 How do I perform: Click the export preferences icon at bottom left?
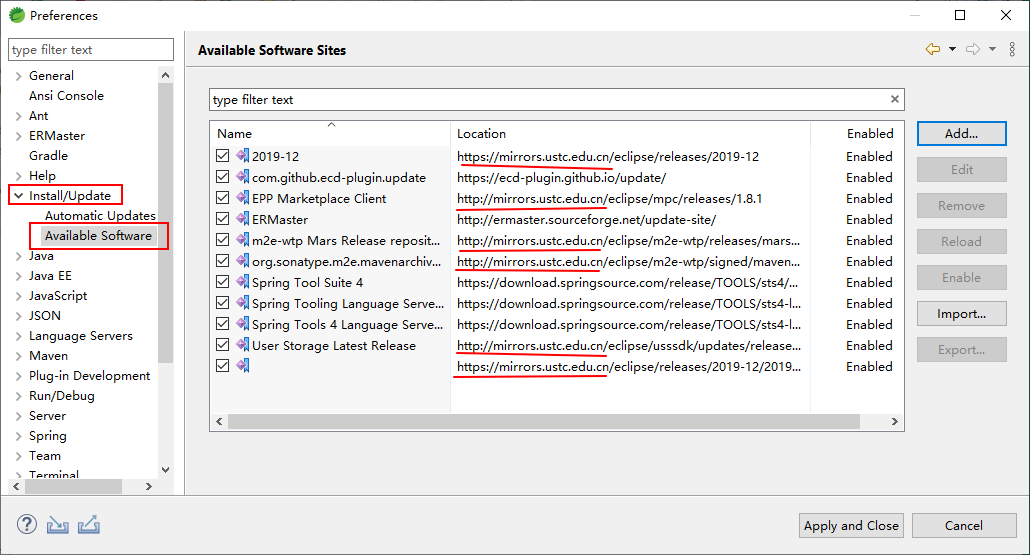tap(89, 525)
